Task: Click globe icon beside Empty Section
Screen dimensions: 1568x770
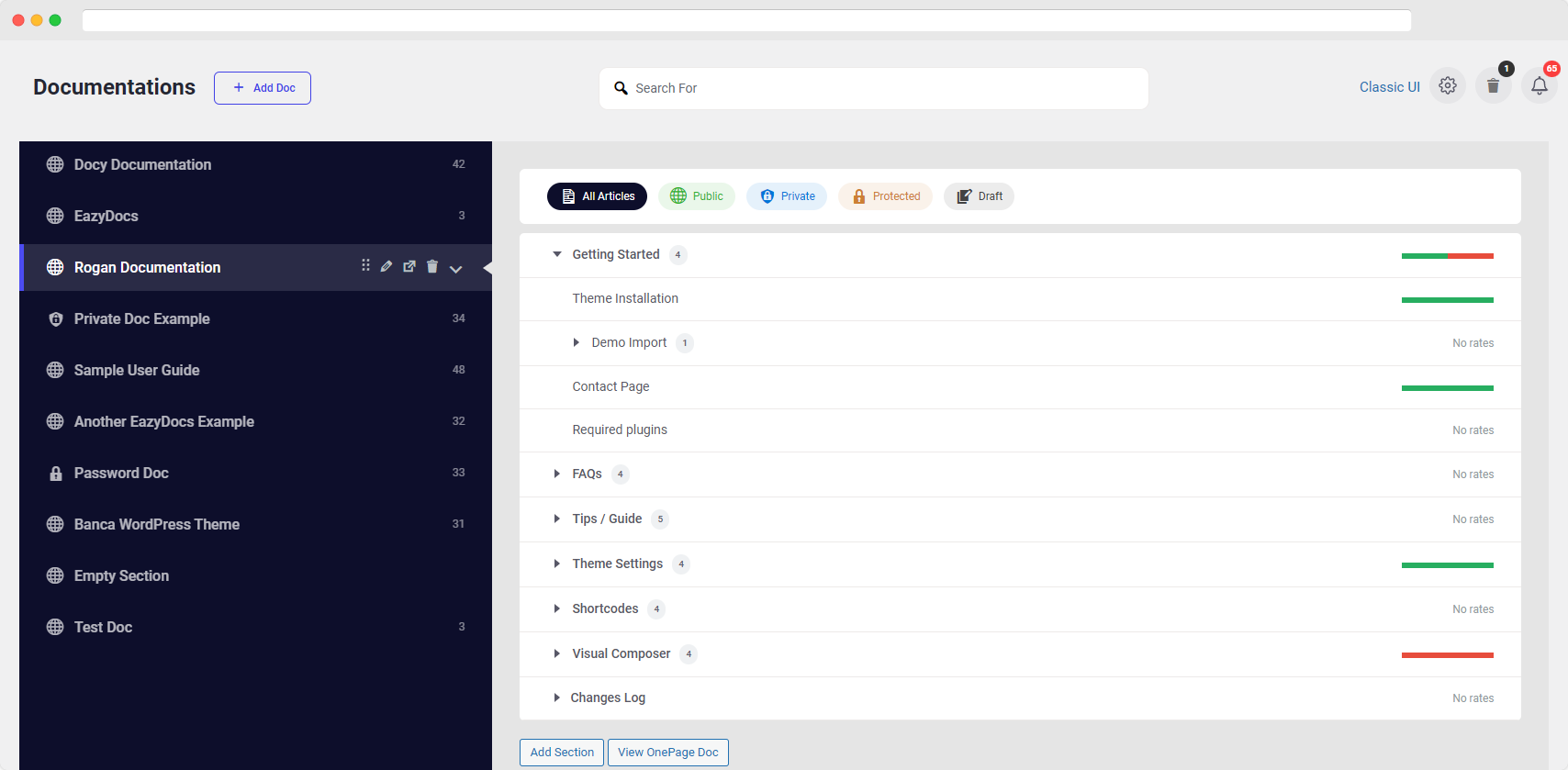Action: pyautogui.click(x=55, y=575)
